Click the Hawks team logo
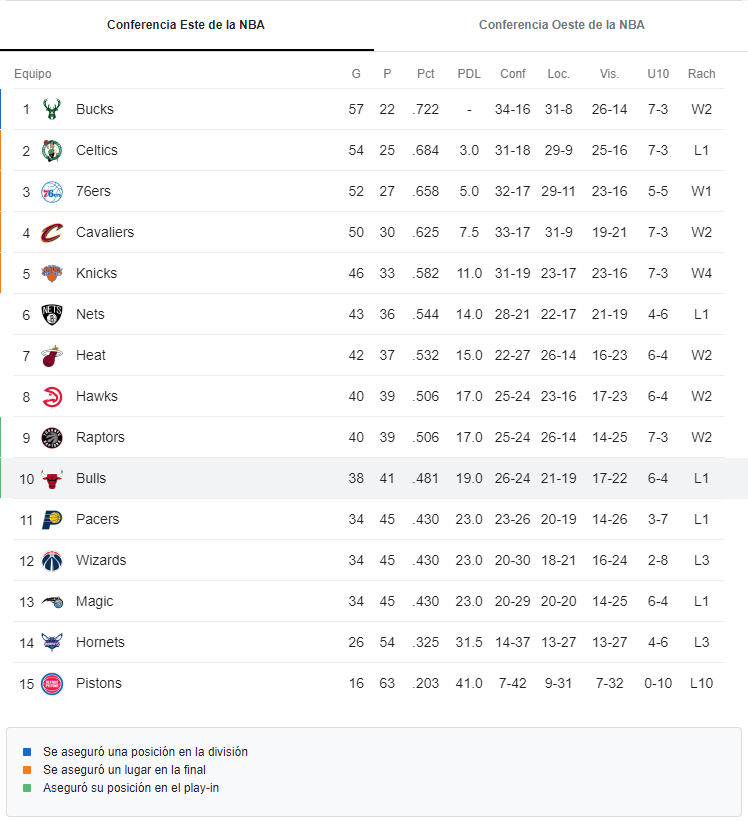This screenshot has height=821, width=748. point(52,397)
